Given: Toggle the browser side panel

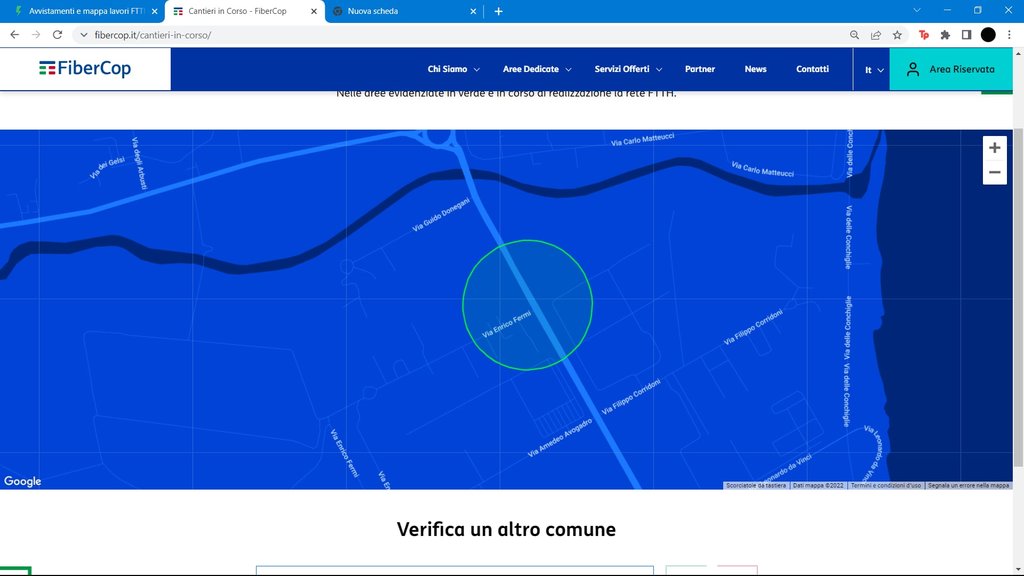Looking at the screenshot, I should click(x=967, y=35).
